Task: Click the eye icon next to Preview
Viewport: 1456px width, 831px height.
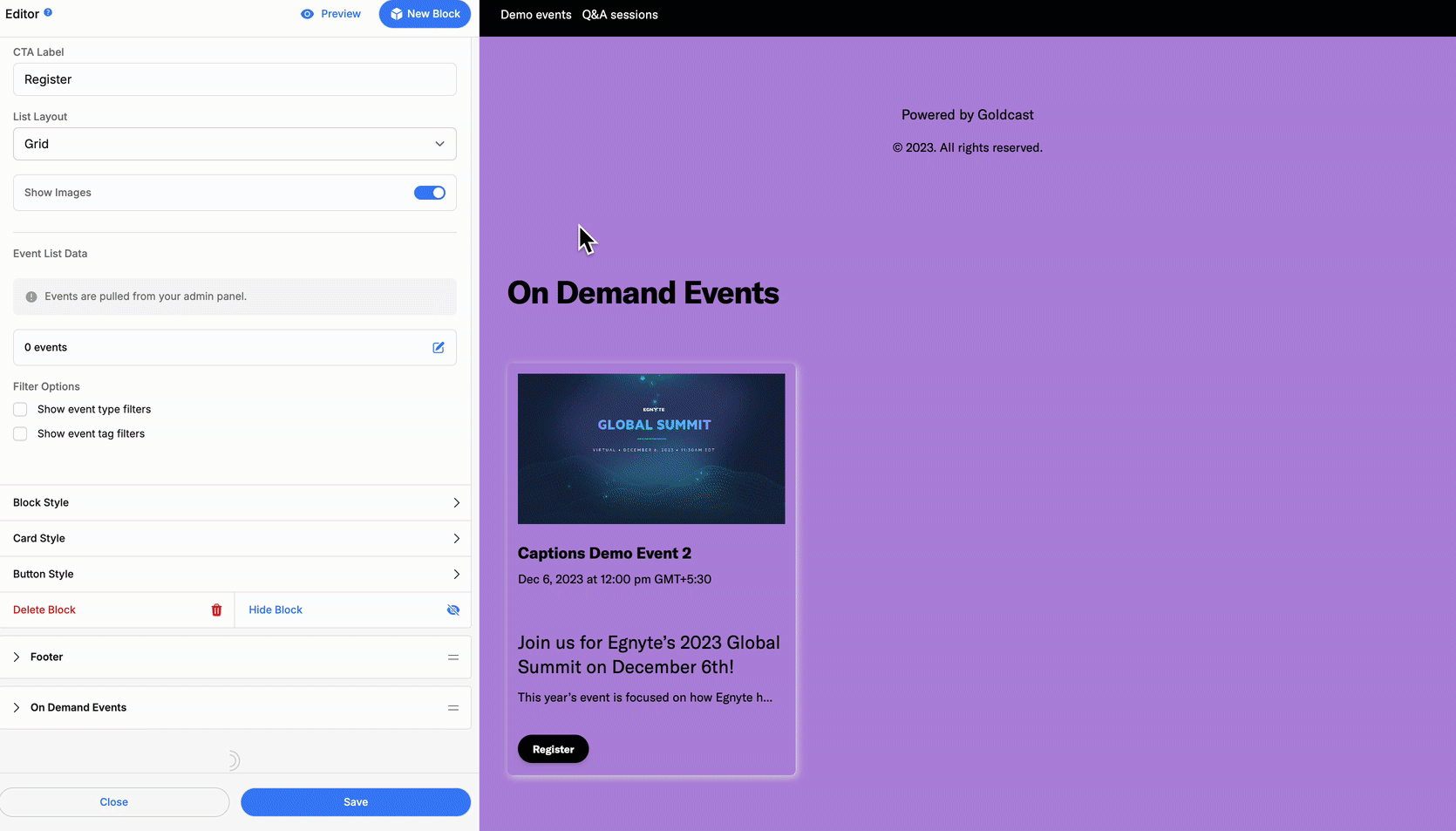Action: (x=306, y=14)
